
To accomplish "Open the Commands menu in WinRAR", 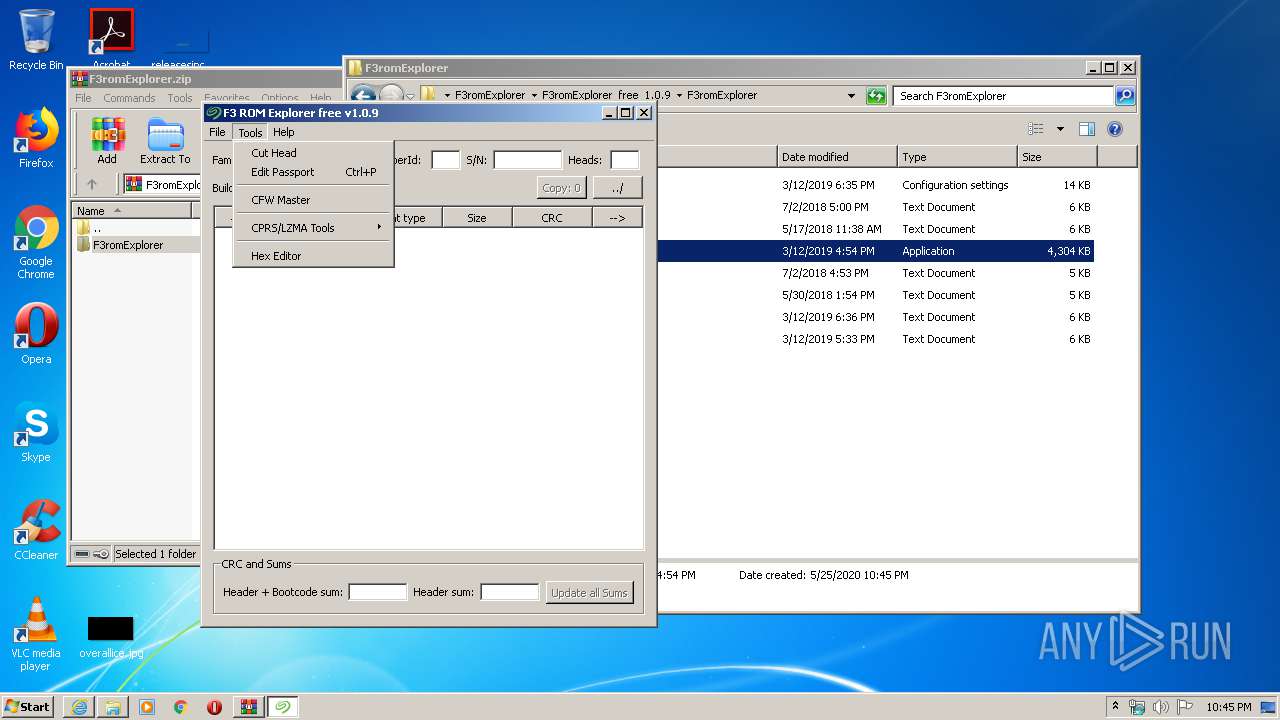I will pyautogui.click(x=129, y=98).
